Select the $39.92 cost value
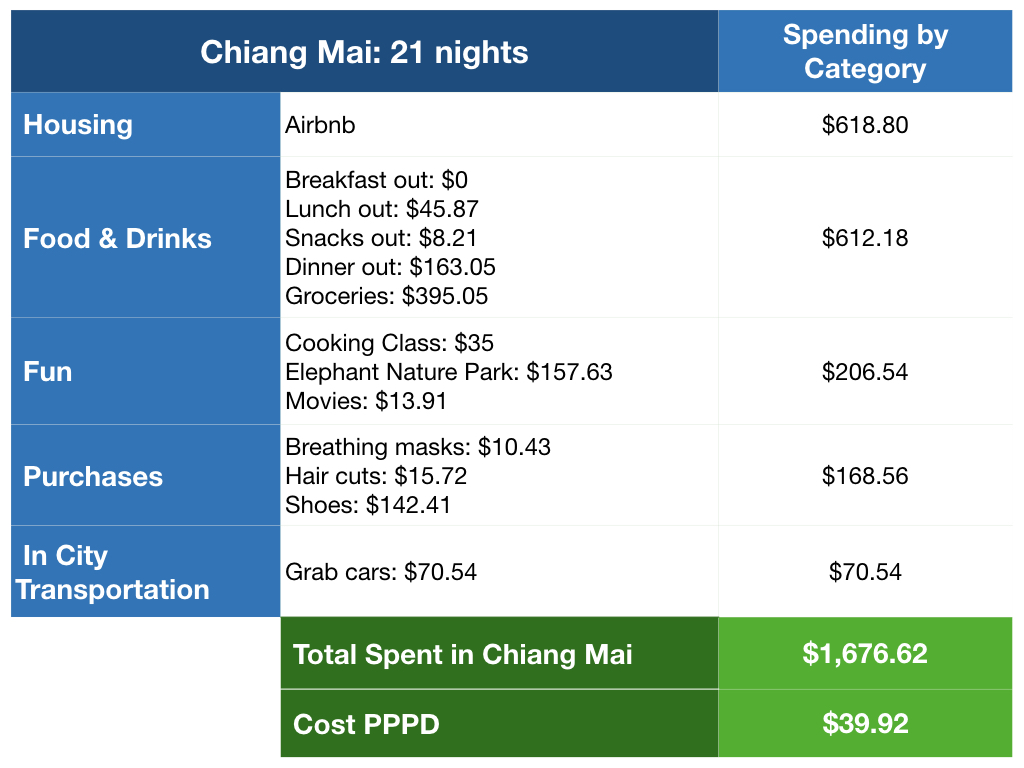This screenshot has width=1024, height=768. pyautogui.click(x=865, y=724)
